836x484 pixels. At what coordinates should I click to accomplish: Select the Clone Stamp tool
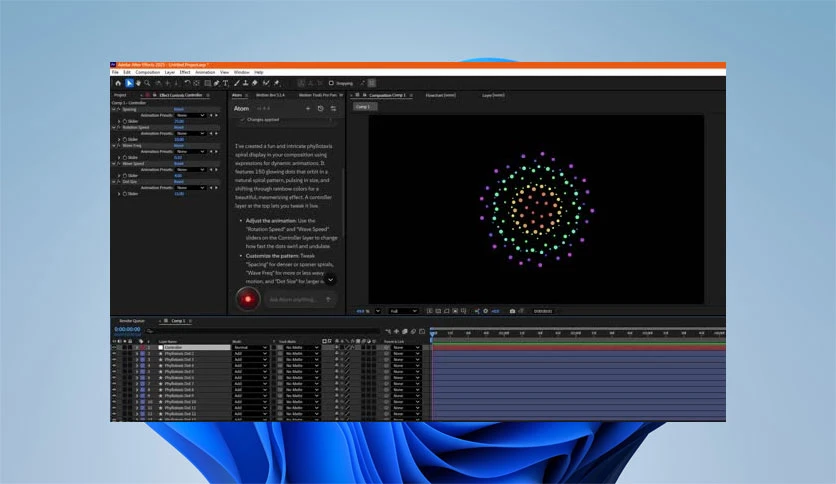[x=245, y=83]
